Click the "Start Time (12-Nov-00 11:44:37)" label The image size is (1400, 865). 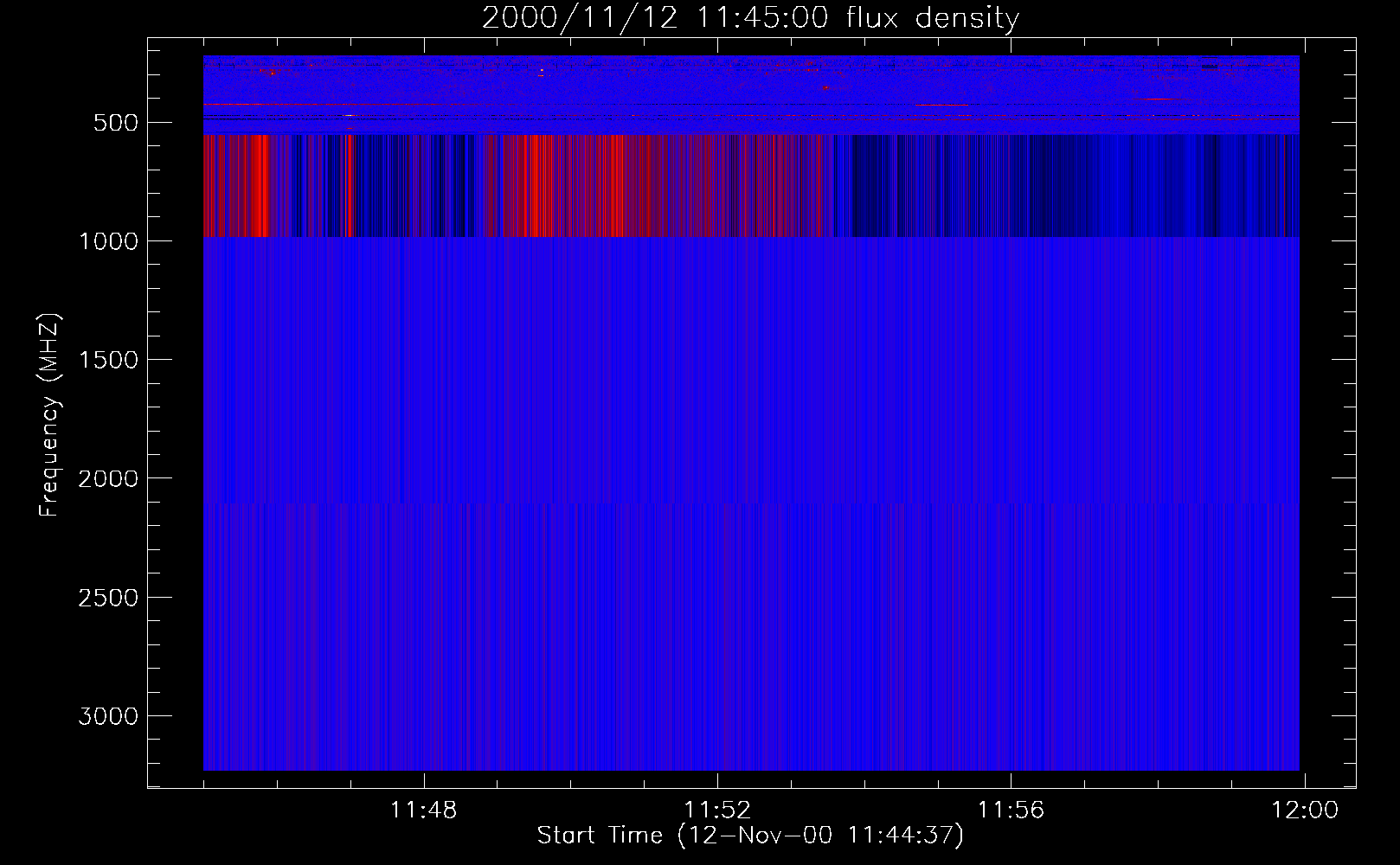(x=750, y=835)
